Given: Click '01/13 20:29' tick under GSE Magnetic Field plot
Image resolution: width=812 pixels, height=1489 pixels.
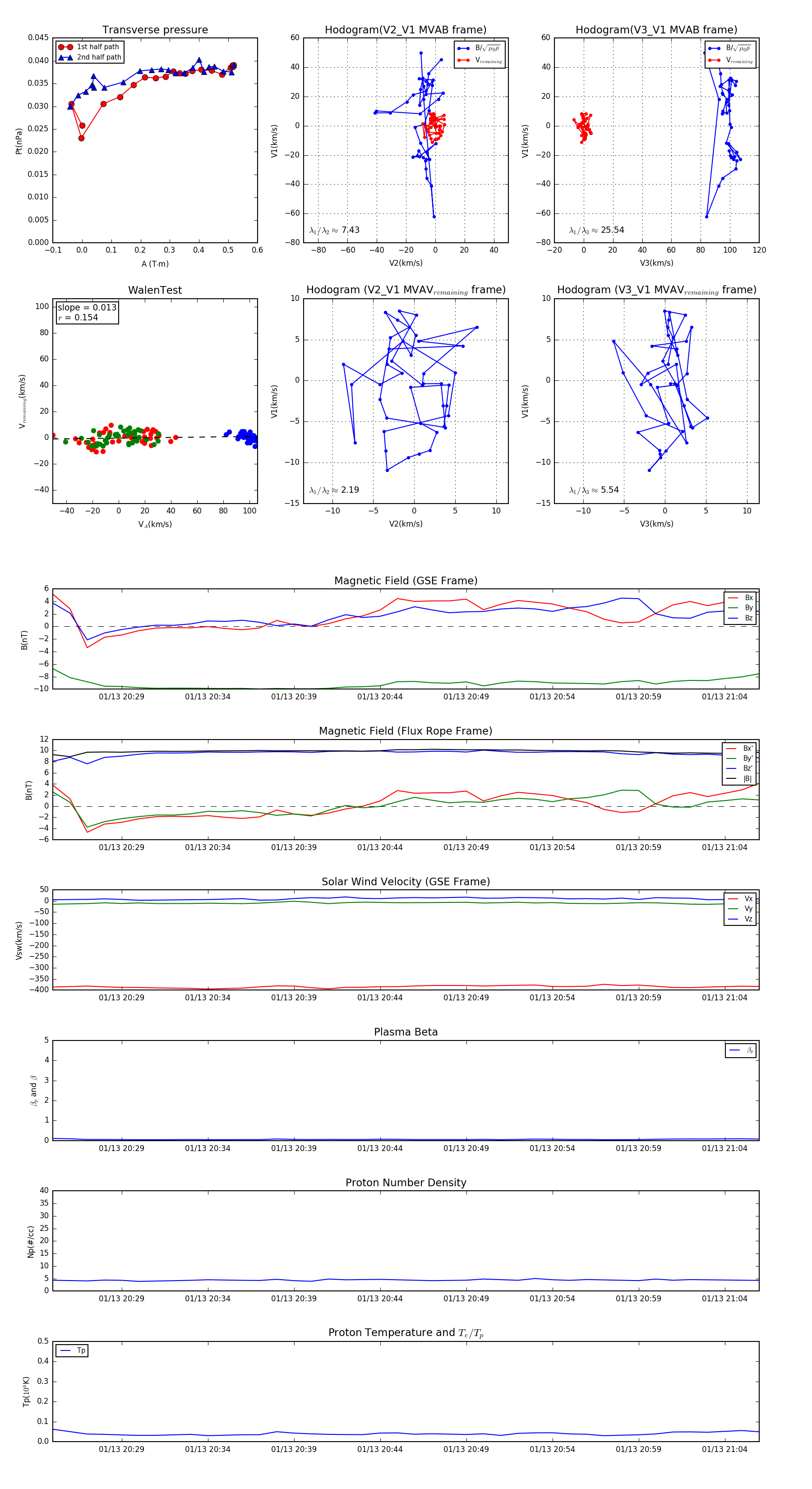Looking at the screenshot, I should tap(121, 697).
